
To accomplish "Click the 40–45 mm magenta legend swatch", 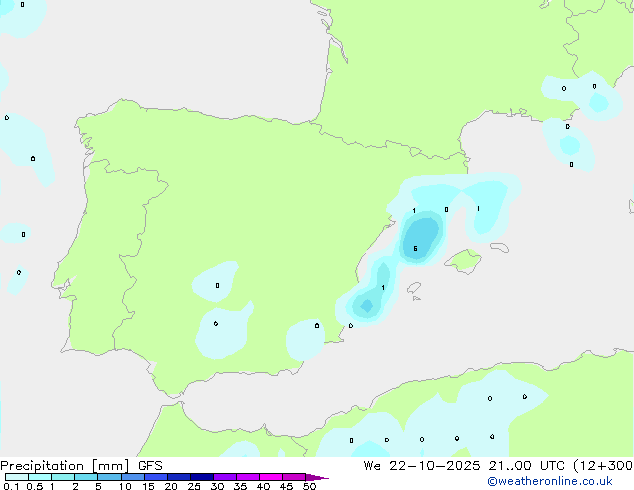I will pyautogui.click(x=271, y=477).
